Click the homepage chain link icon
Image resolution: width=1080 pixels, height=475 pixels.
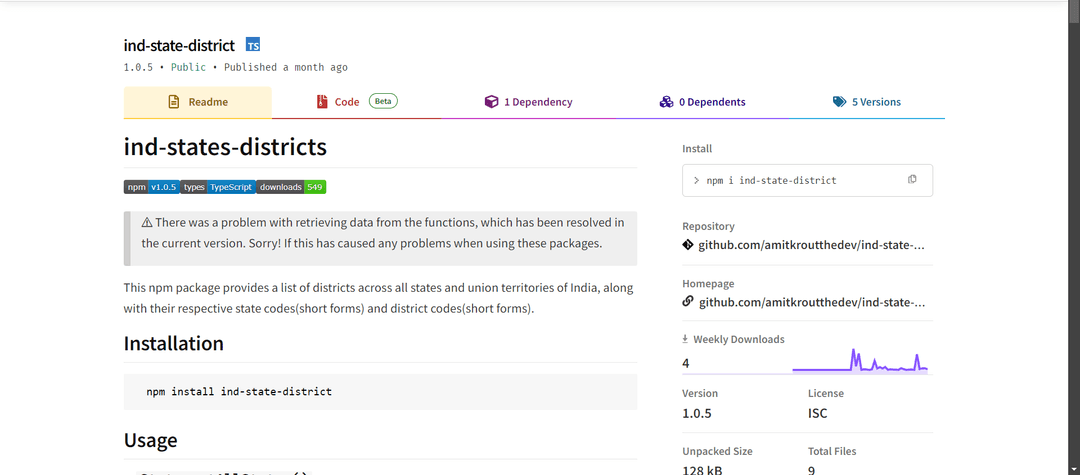pos(687,302)
